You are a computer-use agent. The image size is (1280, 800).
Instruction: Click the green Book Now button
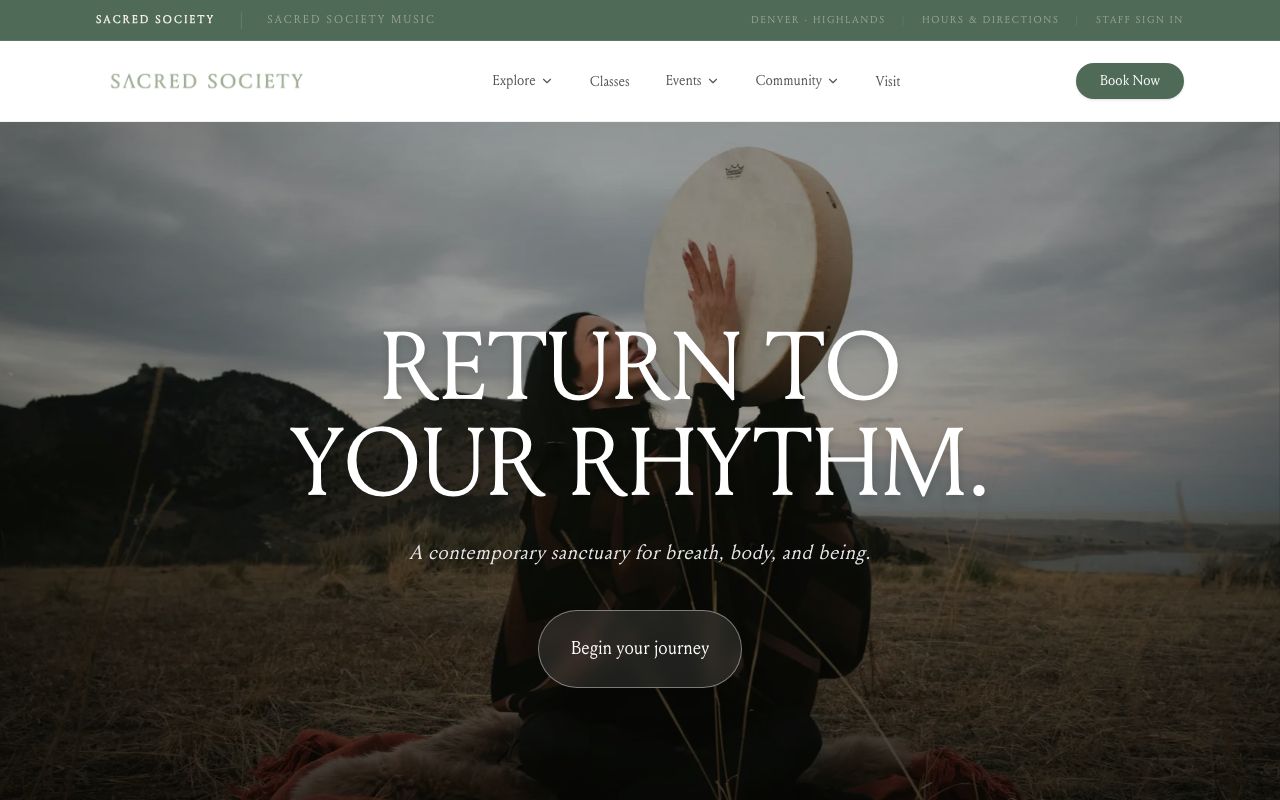(x=1129, y=81)
